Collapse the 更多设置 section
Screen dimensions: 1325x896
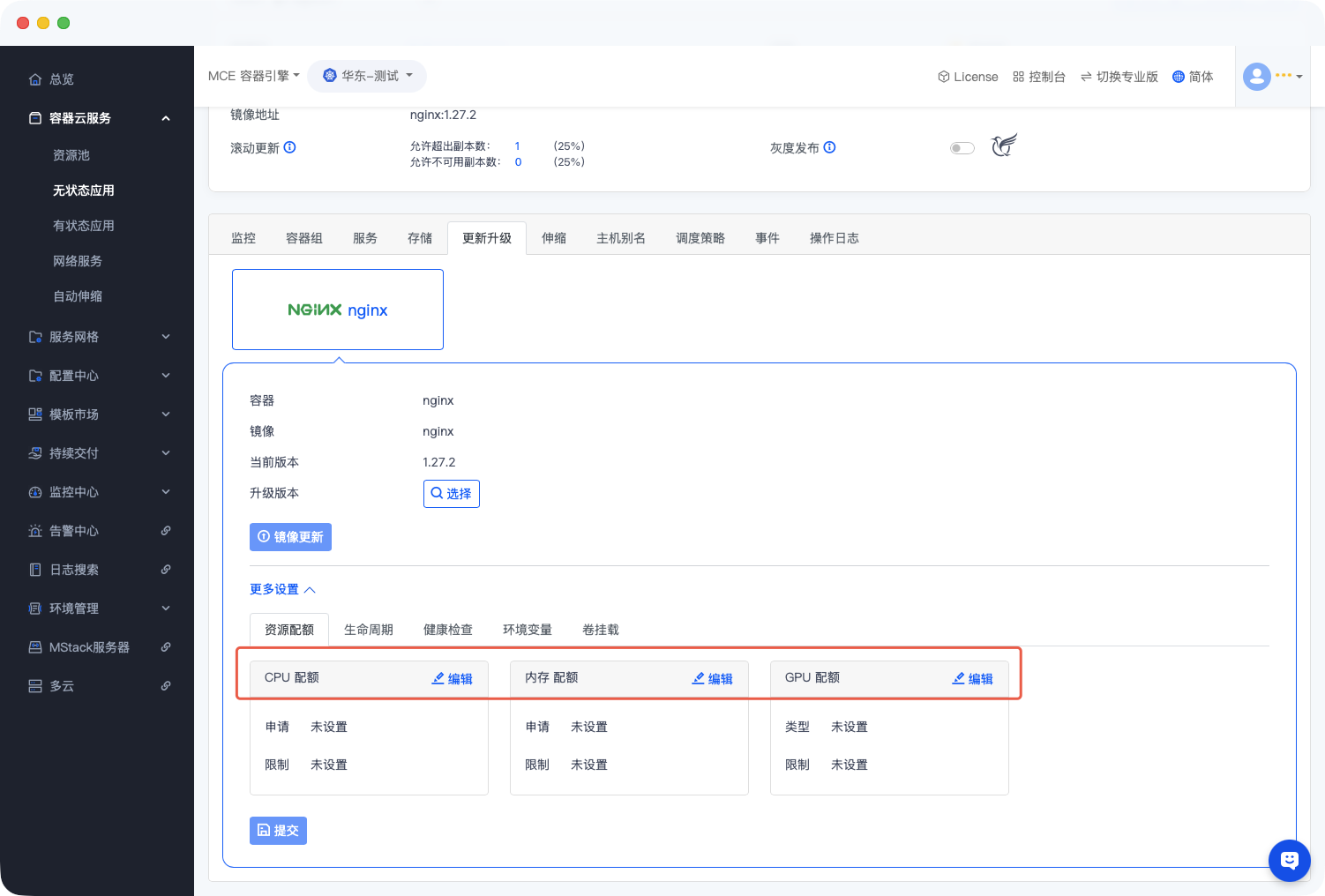pyautogui.click(x=282, y=589)
